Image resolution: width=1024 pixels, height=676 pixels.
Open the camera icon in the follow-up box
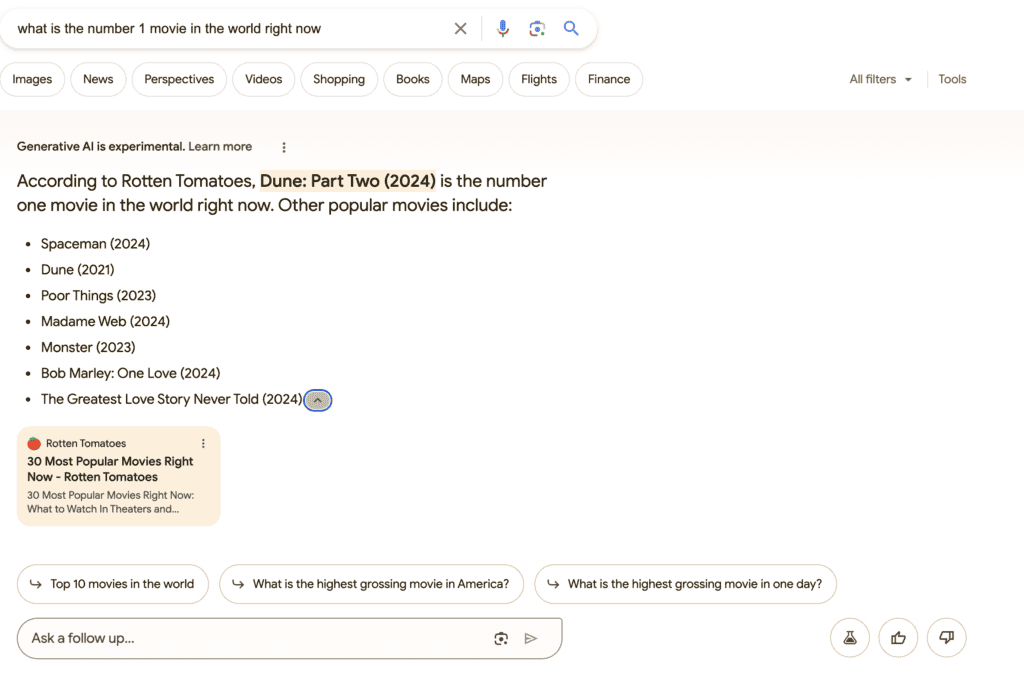pyautogui.click(x=501, y=638)
